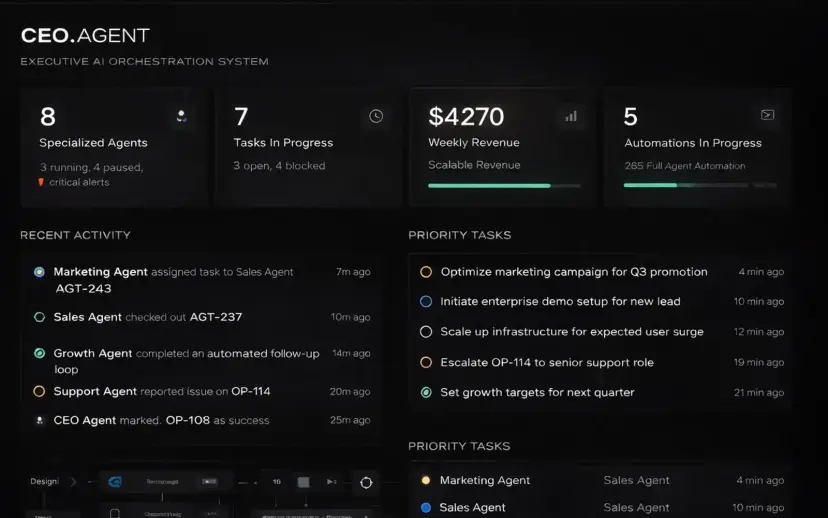
Task: Click the orange ring beside Support Agent reported issue
Action: [39, 391]
